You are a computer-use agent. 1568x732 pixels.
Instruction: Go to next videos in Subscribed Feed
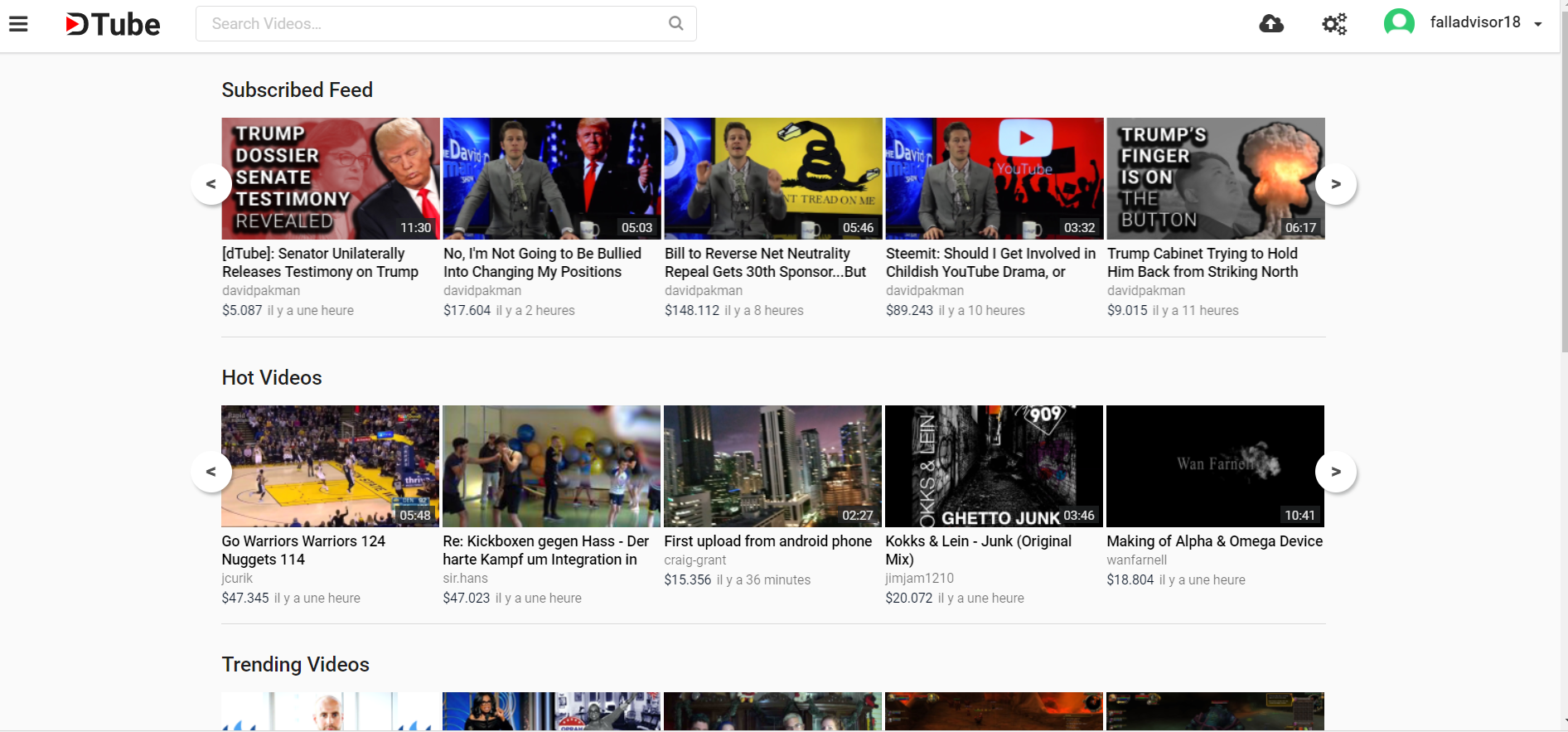(1336, 184)
